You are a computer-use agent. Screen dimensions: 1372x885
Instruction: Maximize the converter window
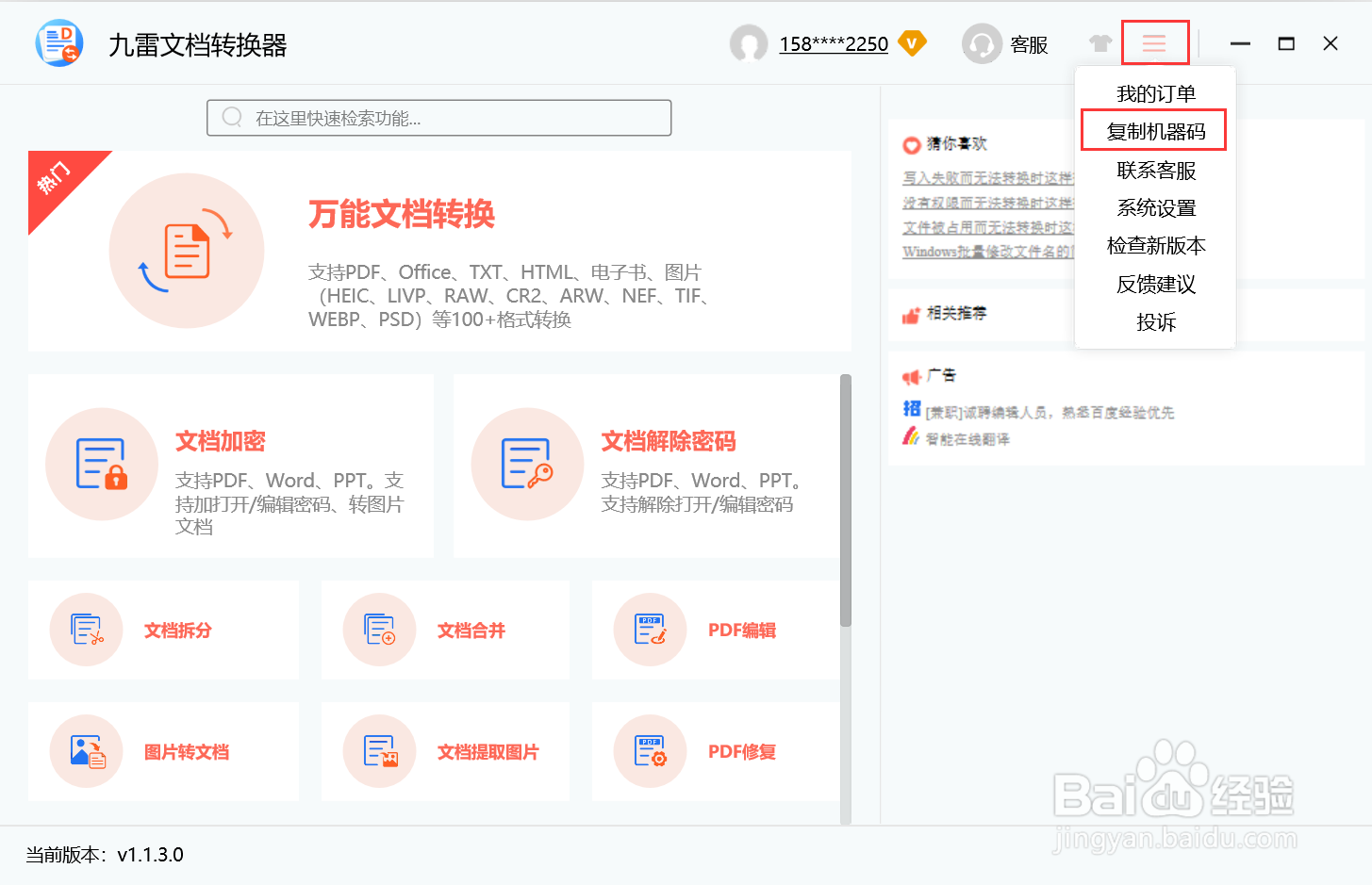pyautogui.click(x=1286, y=43)
